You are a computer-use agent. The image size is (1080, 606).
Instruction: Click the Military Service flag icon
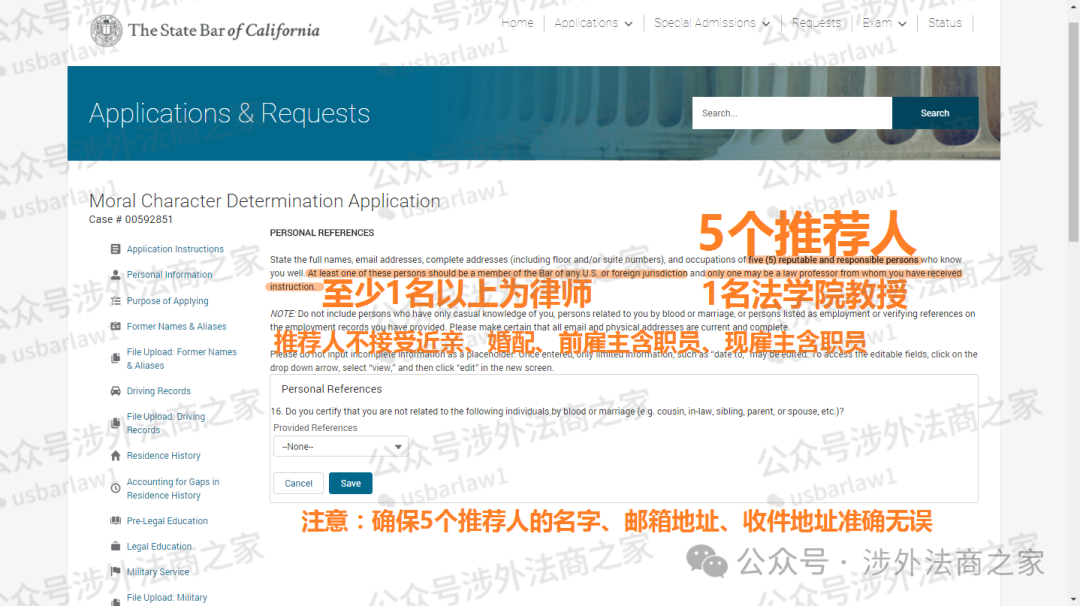(x=116, y=572)
